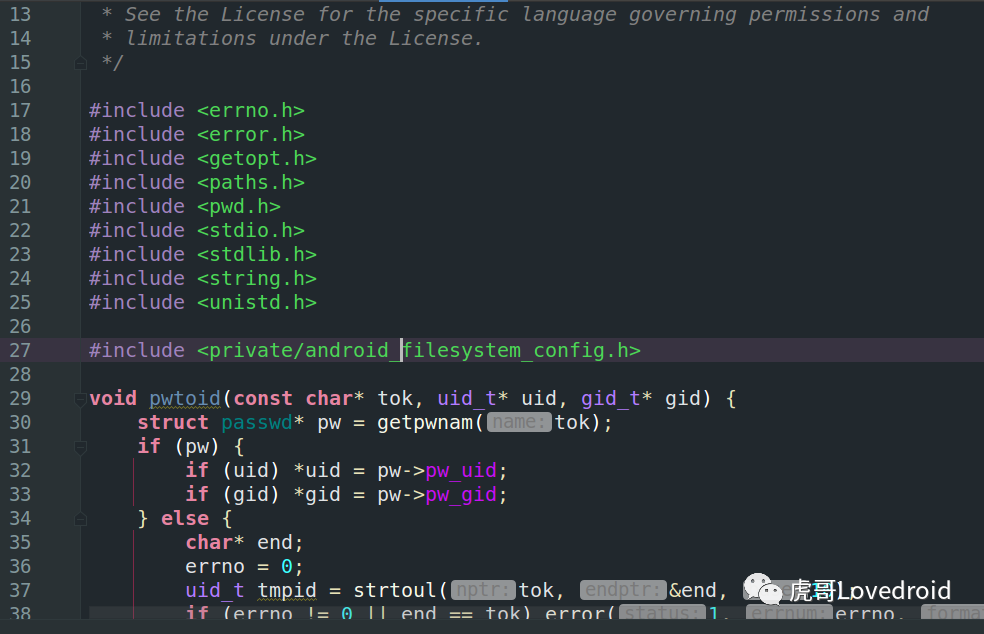
Task: Click the underlined pwtoid function name
Action: [x=184, y=398]
